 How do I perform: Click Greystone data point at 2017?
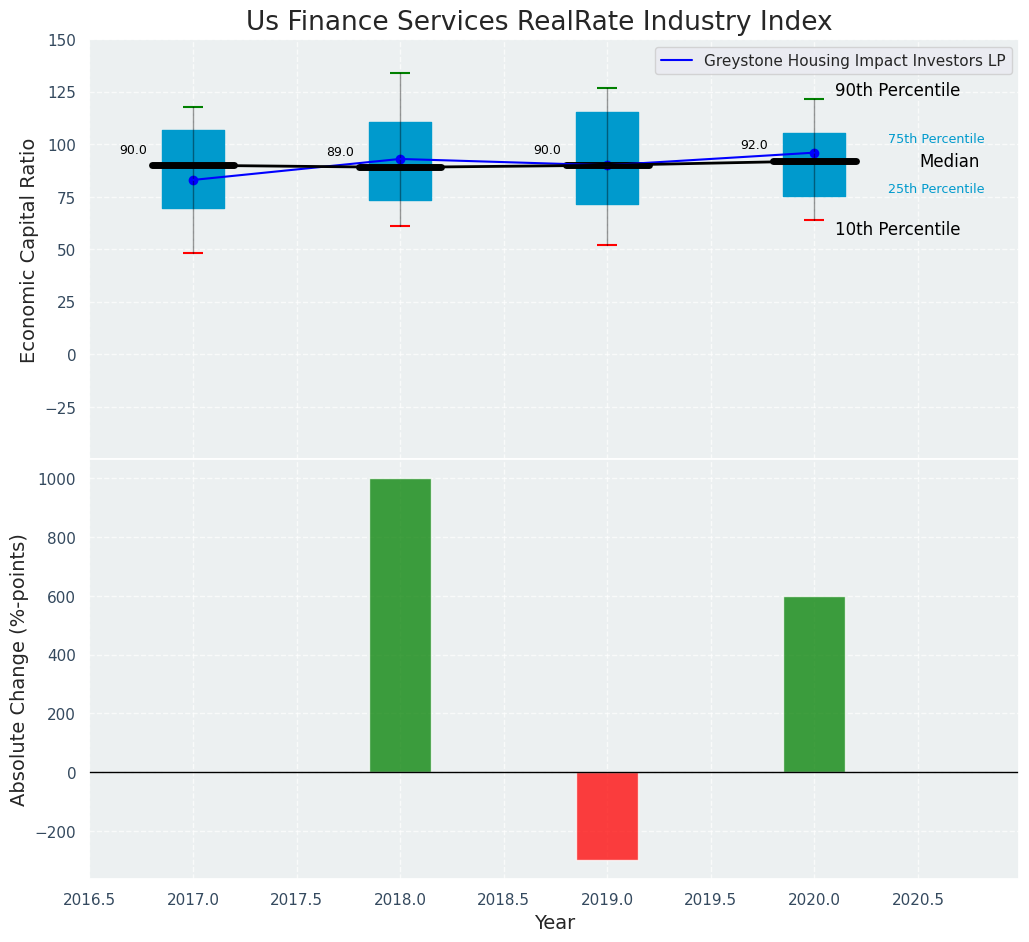click(x=193, y=180)
